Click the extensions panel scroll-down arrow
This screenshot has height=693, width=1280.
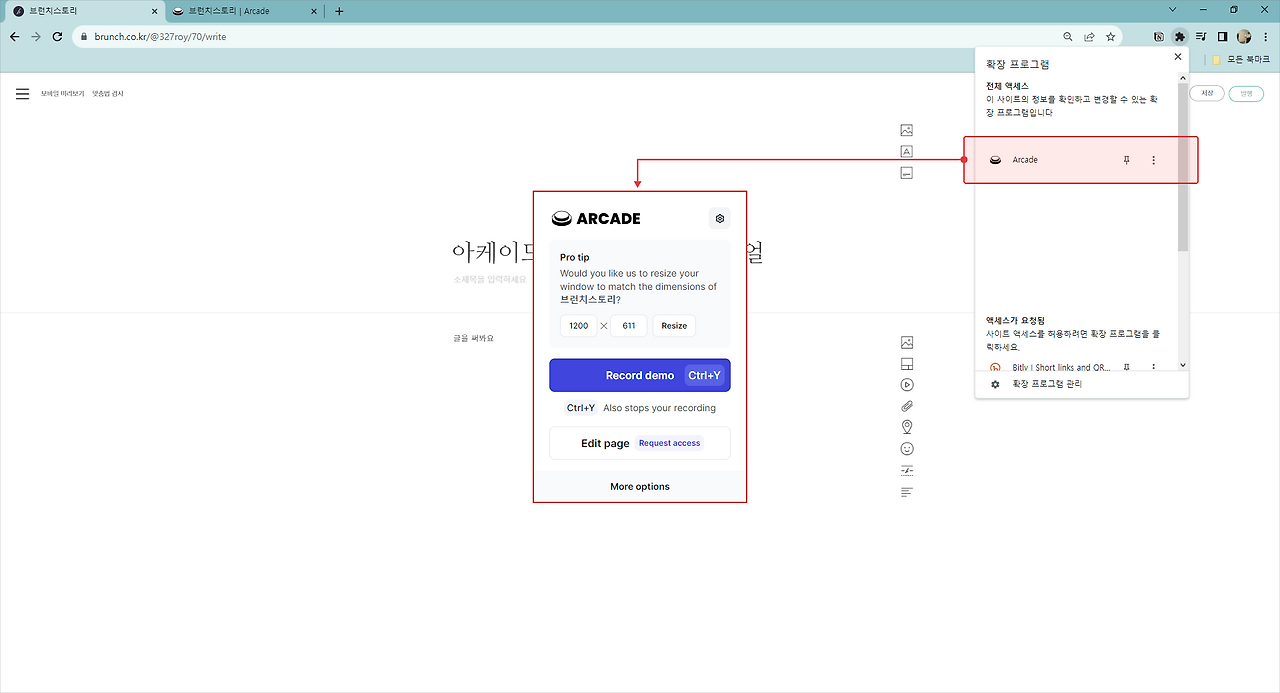point(1183,365)
